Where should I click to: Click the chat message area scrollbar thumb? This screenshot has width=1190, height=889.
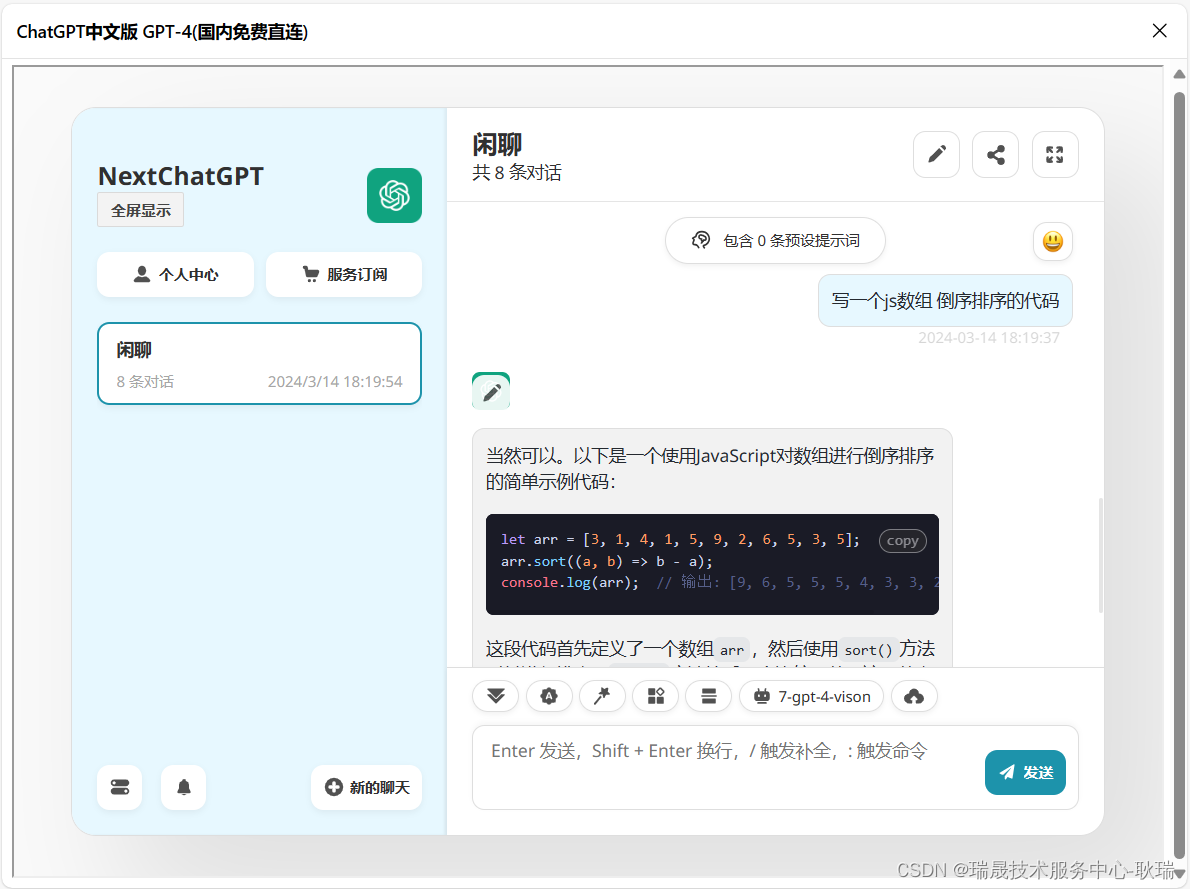coord(1100,555)
